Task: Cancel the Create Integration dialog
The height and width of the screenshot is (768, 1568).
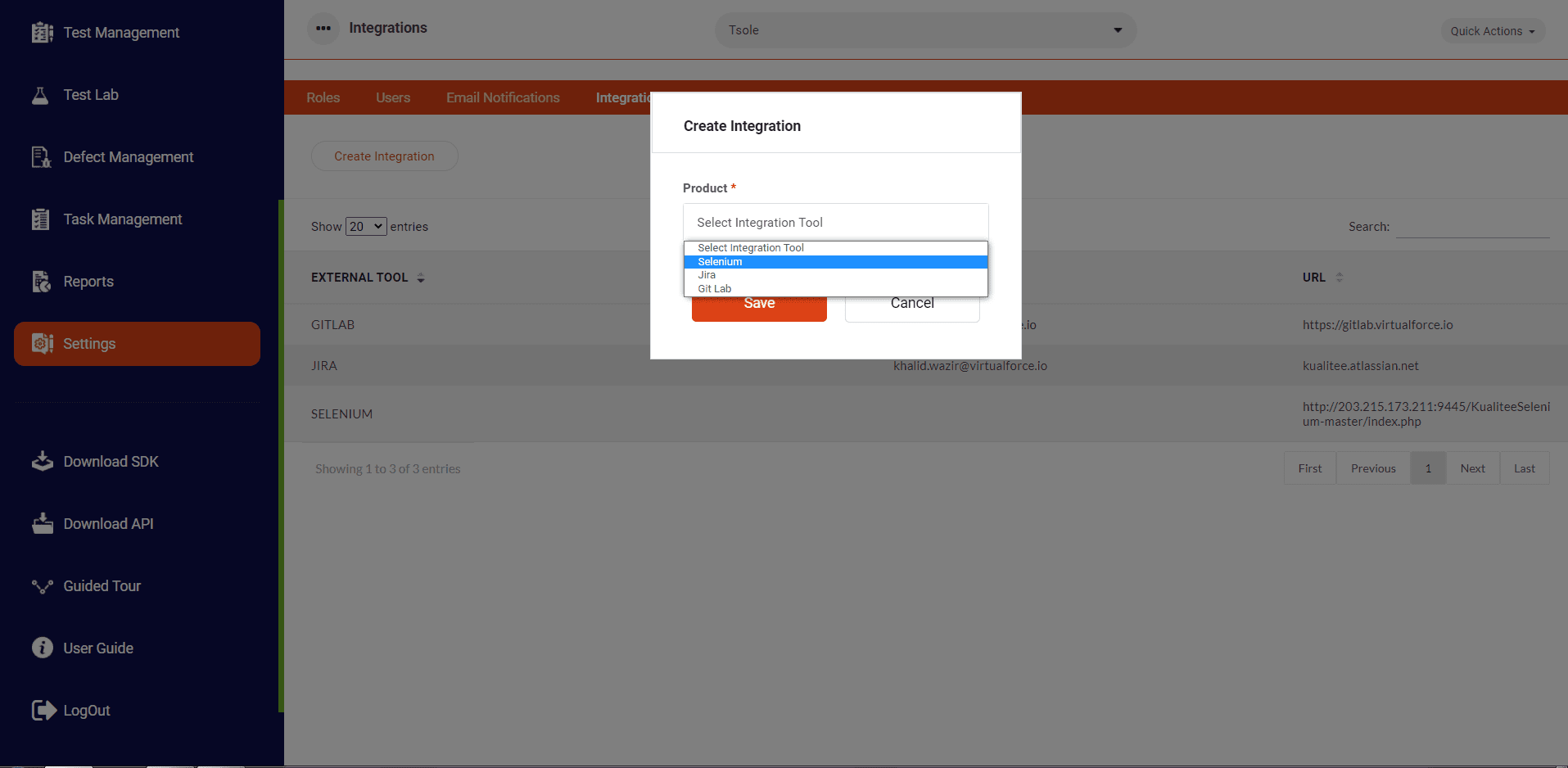Action: pos(911,309)
